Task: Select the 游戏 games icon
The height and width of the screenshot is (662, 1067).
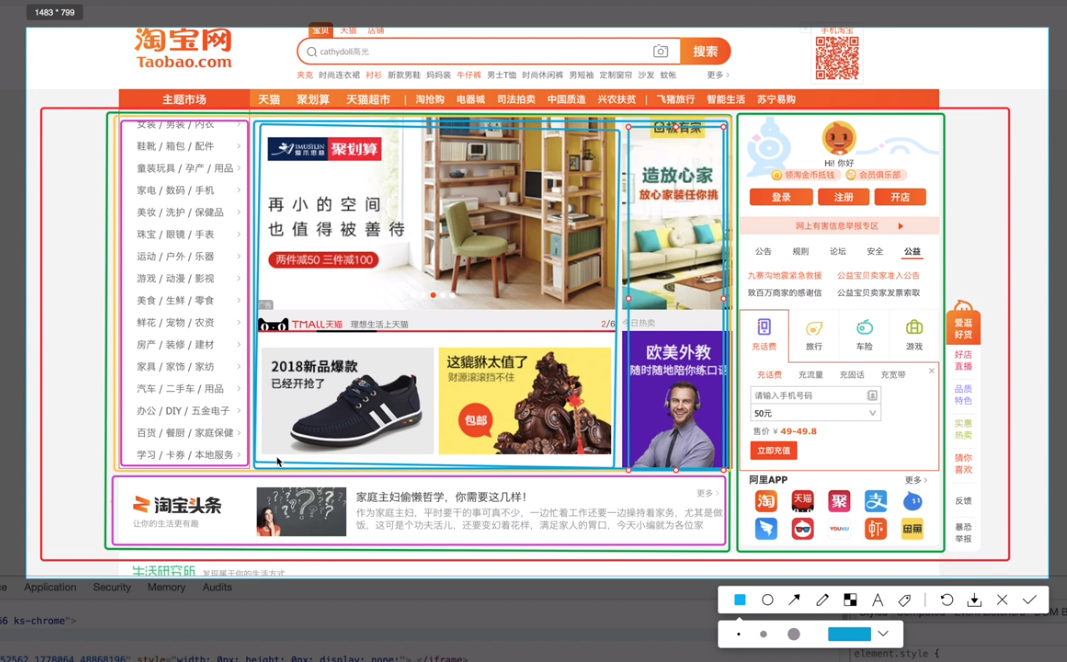Action: 914,335
